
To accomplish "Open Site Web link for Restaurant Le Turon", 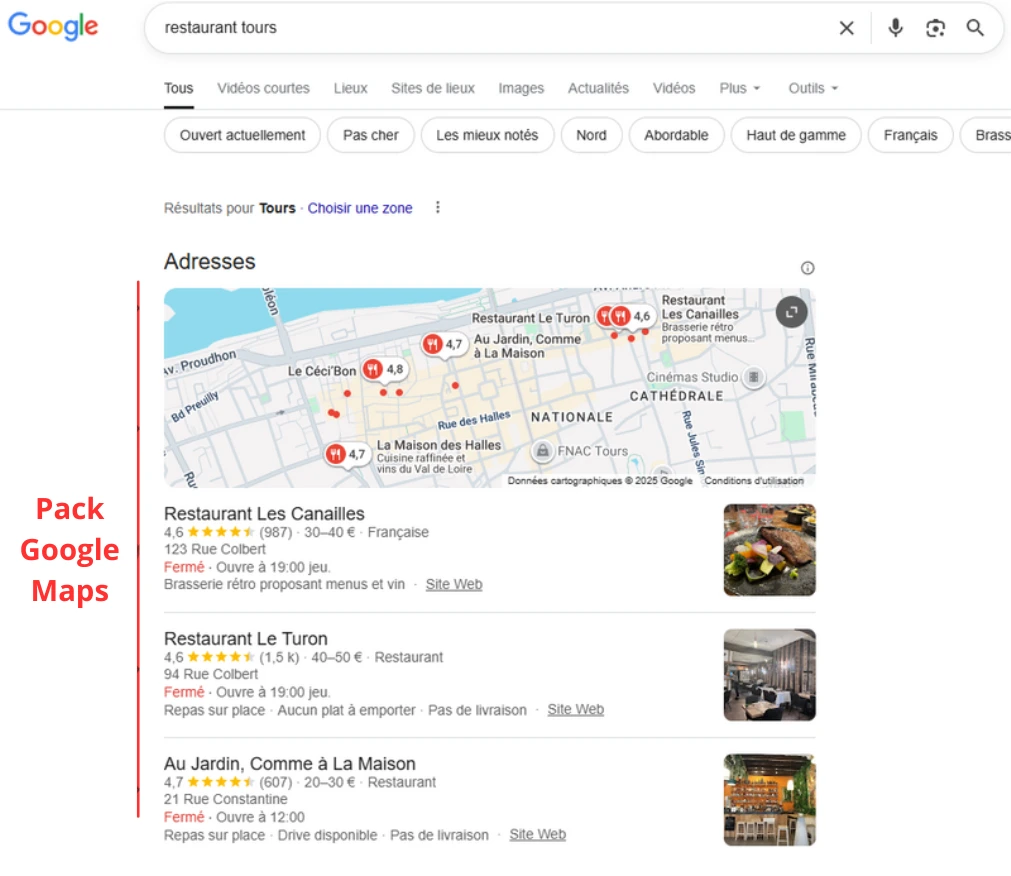I will point(575,710).
